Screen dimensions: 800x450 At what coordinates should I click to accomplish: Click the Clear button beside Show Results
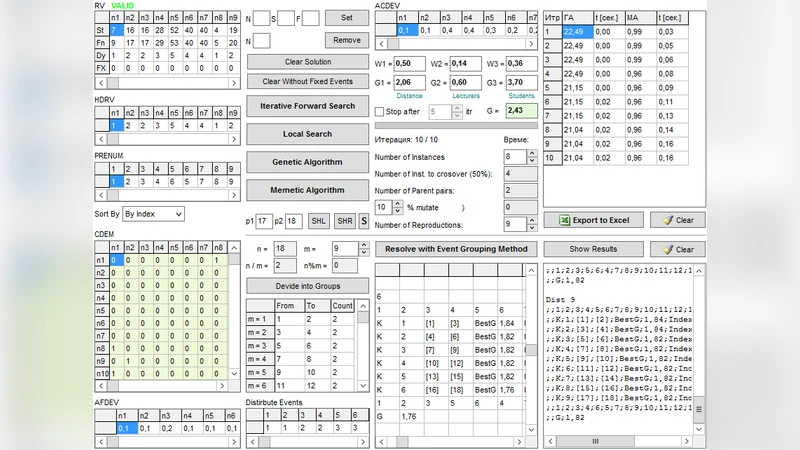coord(677,249)
